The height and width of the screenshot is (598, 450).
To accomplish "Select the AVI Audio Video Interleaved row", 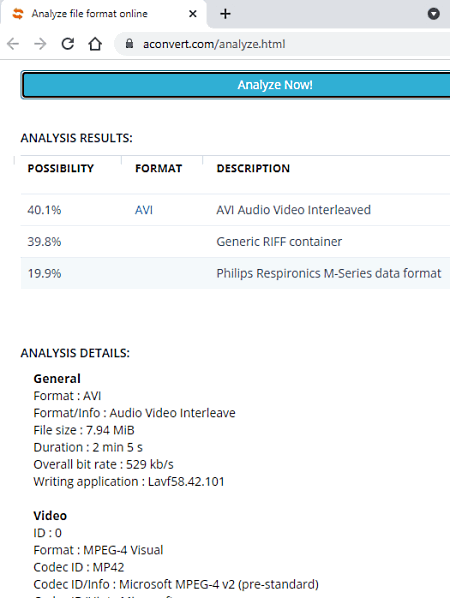I will tap(235, 210).
